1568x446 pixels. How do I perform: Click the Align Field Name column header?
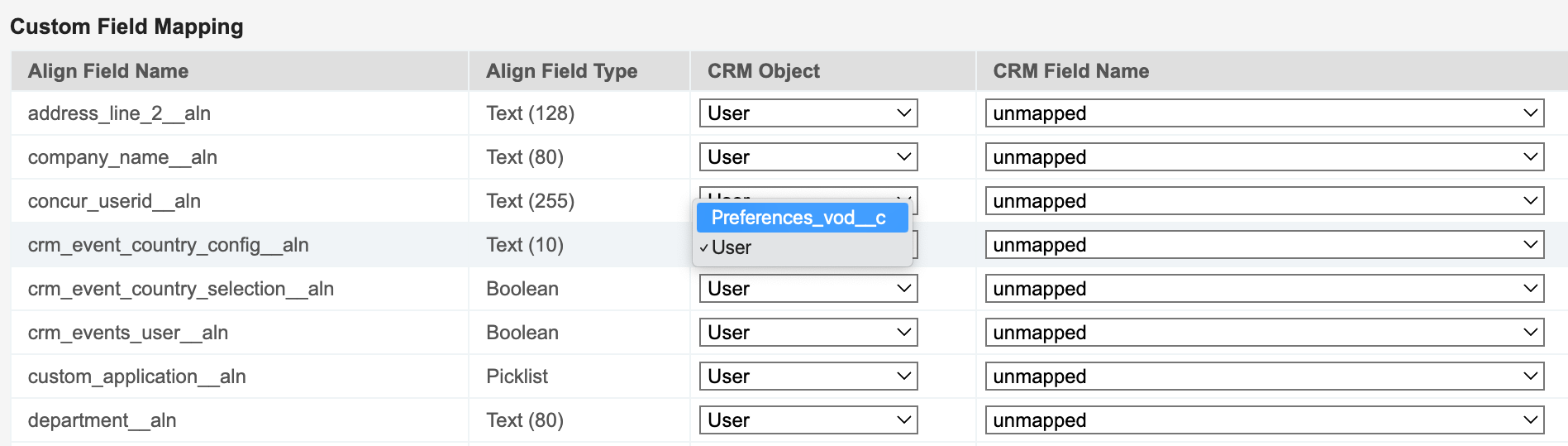tap(108, 71)
